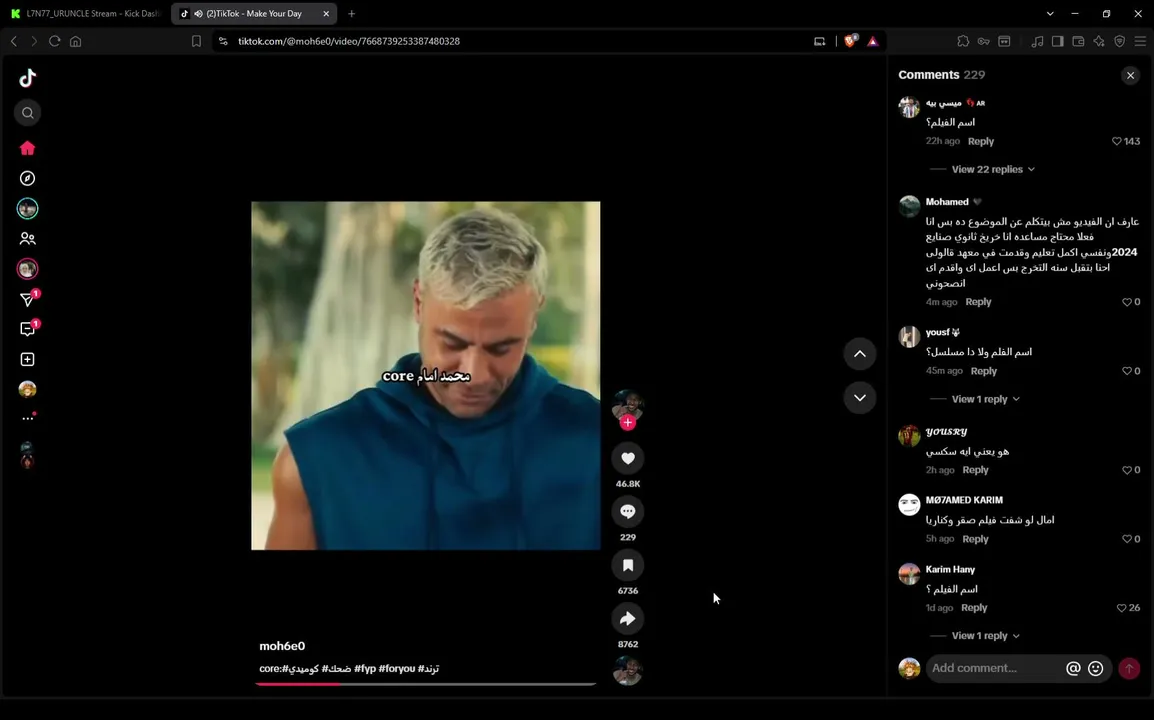The image size is (1154, 720).
Task: Open the browser hamburger menu
Action: [x=1140, y=41]
